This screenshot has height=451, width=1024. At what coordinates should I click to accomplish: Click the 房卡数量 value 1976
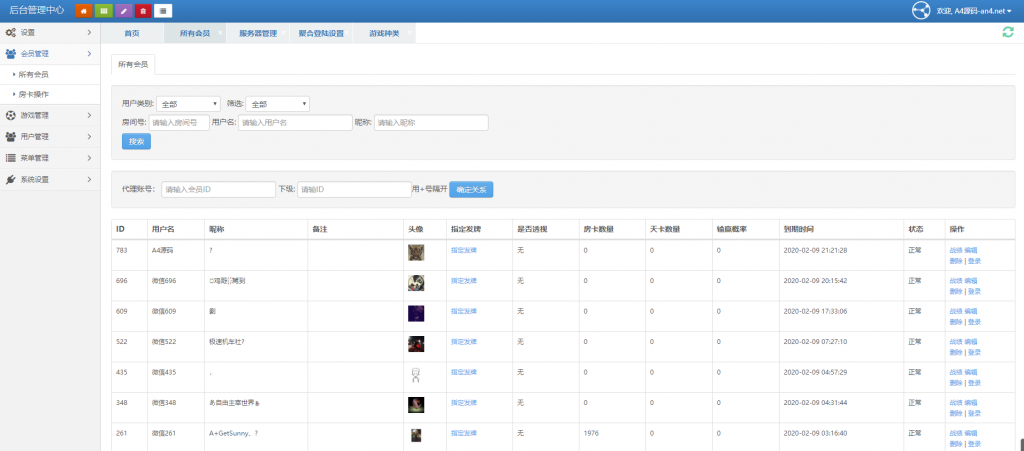click(591, 433)
